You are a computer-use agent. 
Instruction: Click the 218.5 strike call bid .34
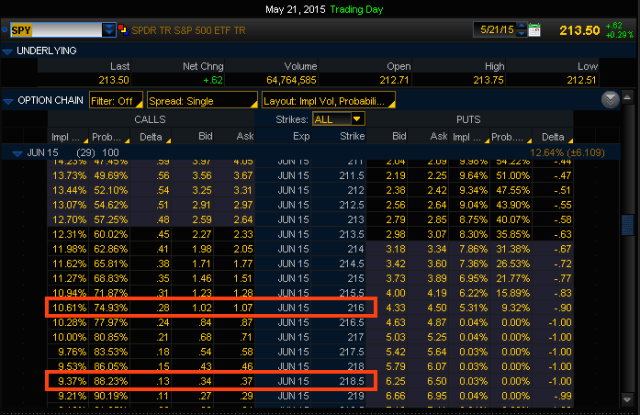[205, 381]
